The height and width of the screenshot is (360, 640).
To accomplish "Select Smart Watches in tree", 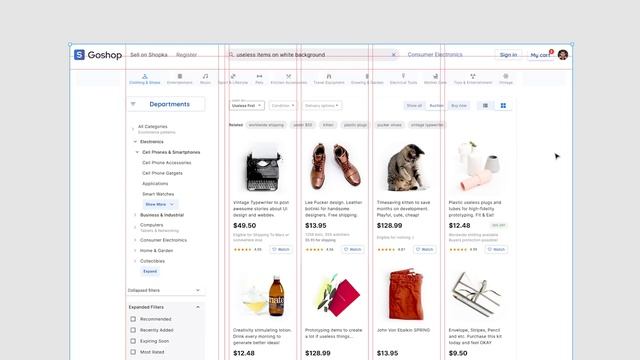I will click(158, 194).
